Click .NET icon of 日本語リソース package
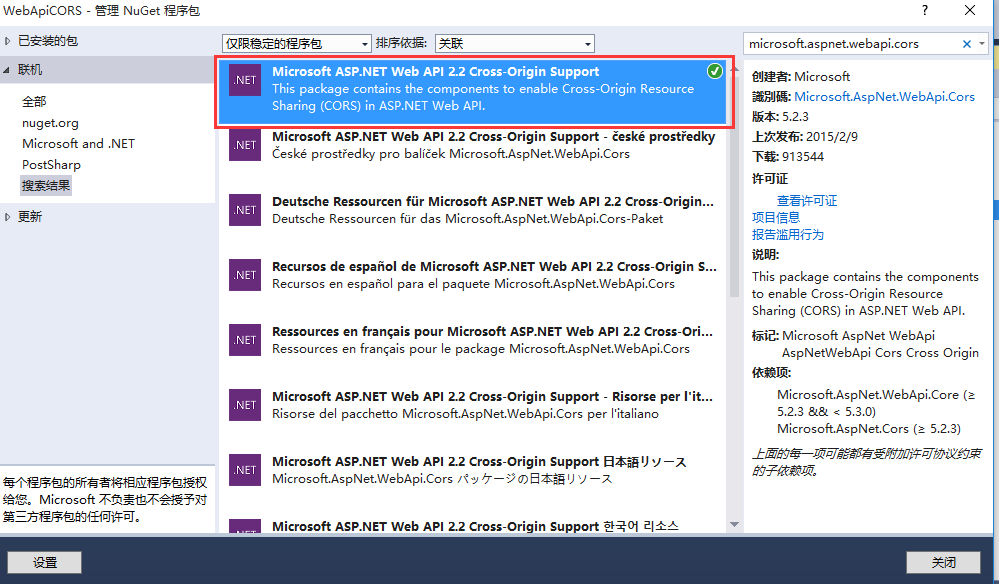This screenshot has width=999, height=584. [x=245, y=469]
